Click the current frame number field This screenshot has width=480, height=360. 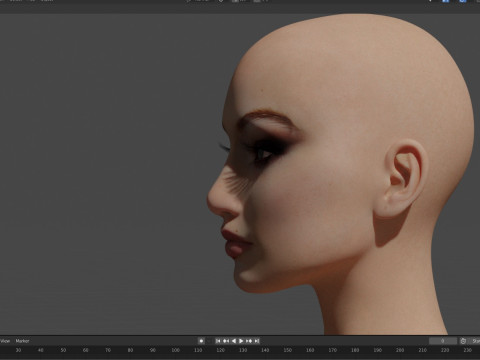tap(443, 341)
